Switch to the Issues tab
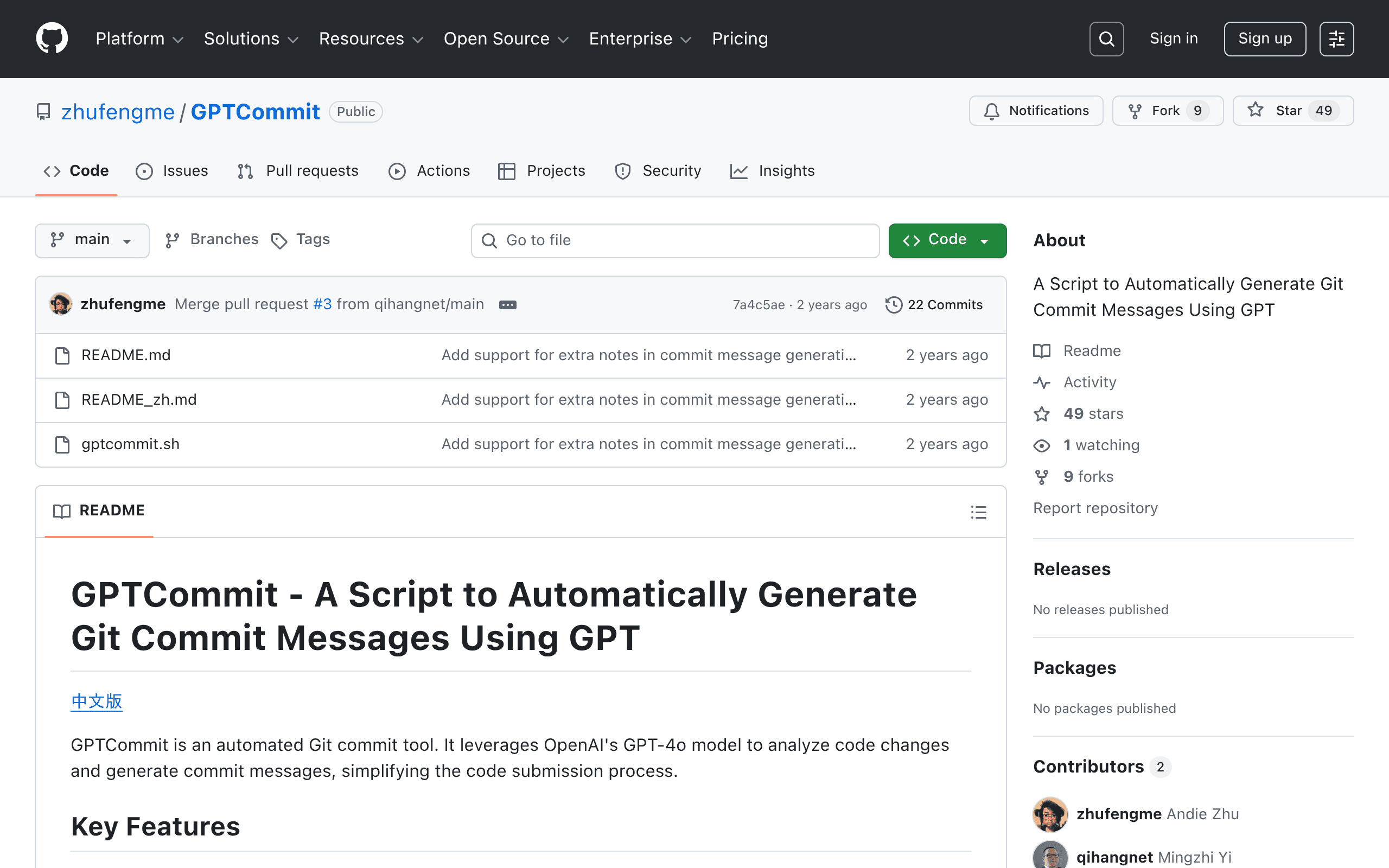The width and height of the screenshot is (1389, 868). [x=172, y=171]
